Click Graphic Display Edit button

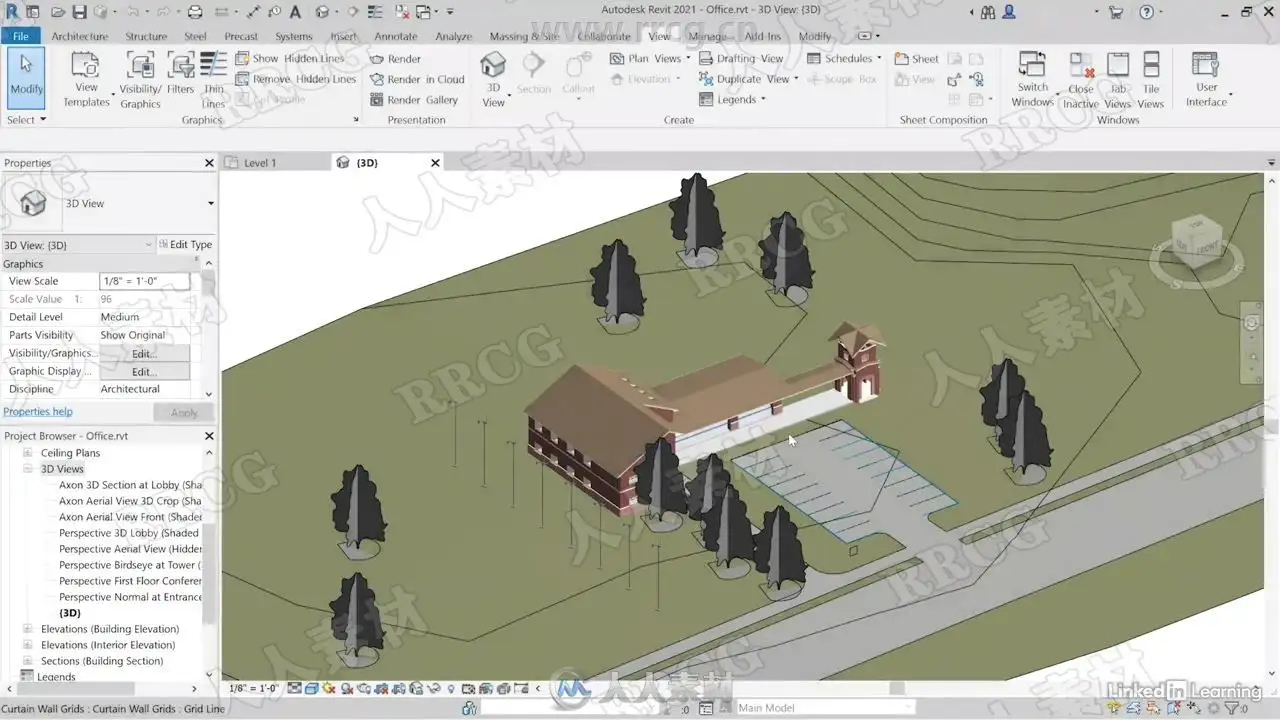144,372
